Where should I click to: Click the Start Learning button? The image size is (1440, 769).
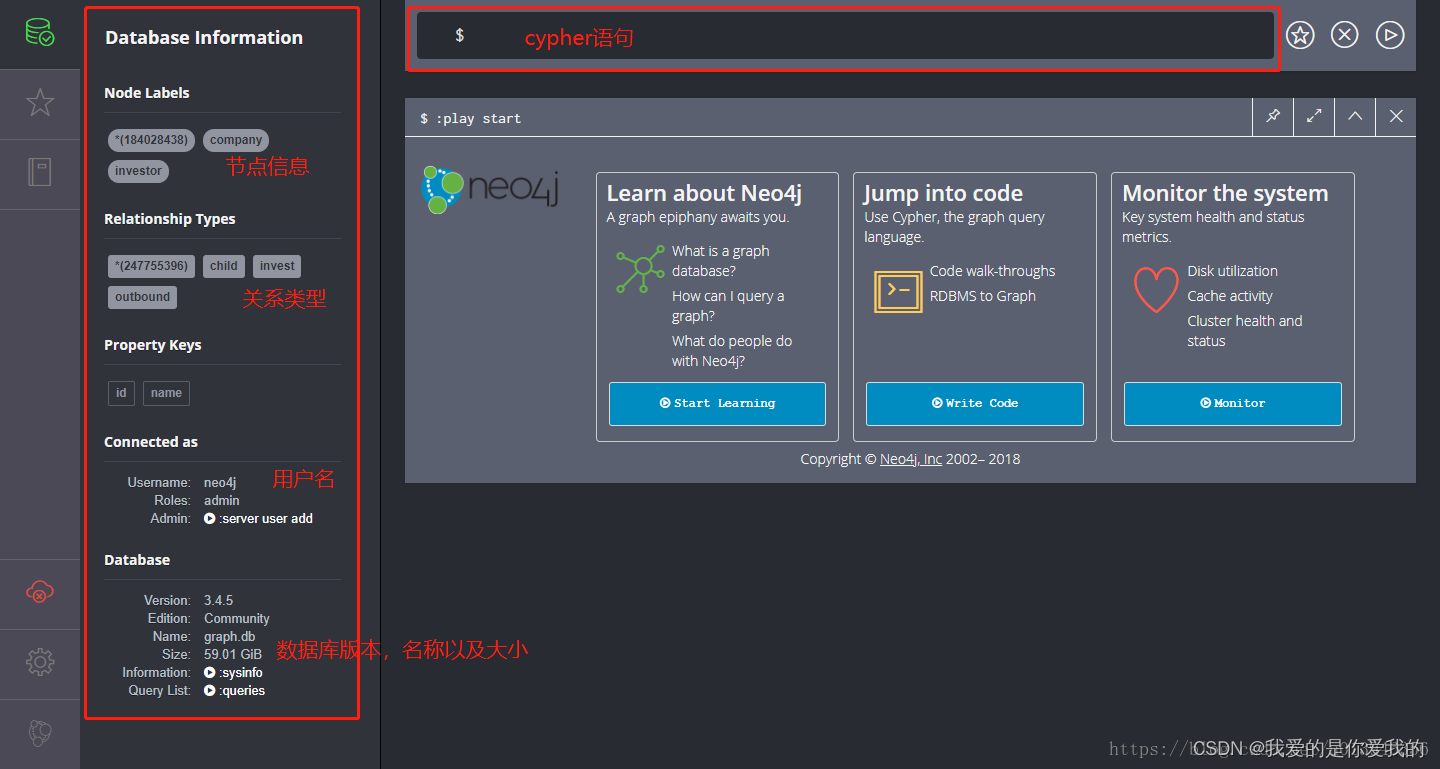[x=717, y=404]
